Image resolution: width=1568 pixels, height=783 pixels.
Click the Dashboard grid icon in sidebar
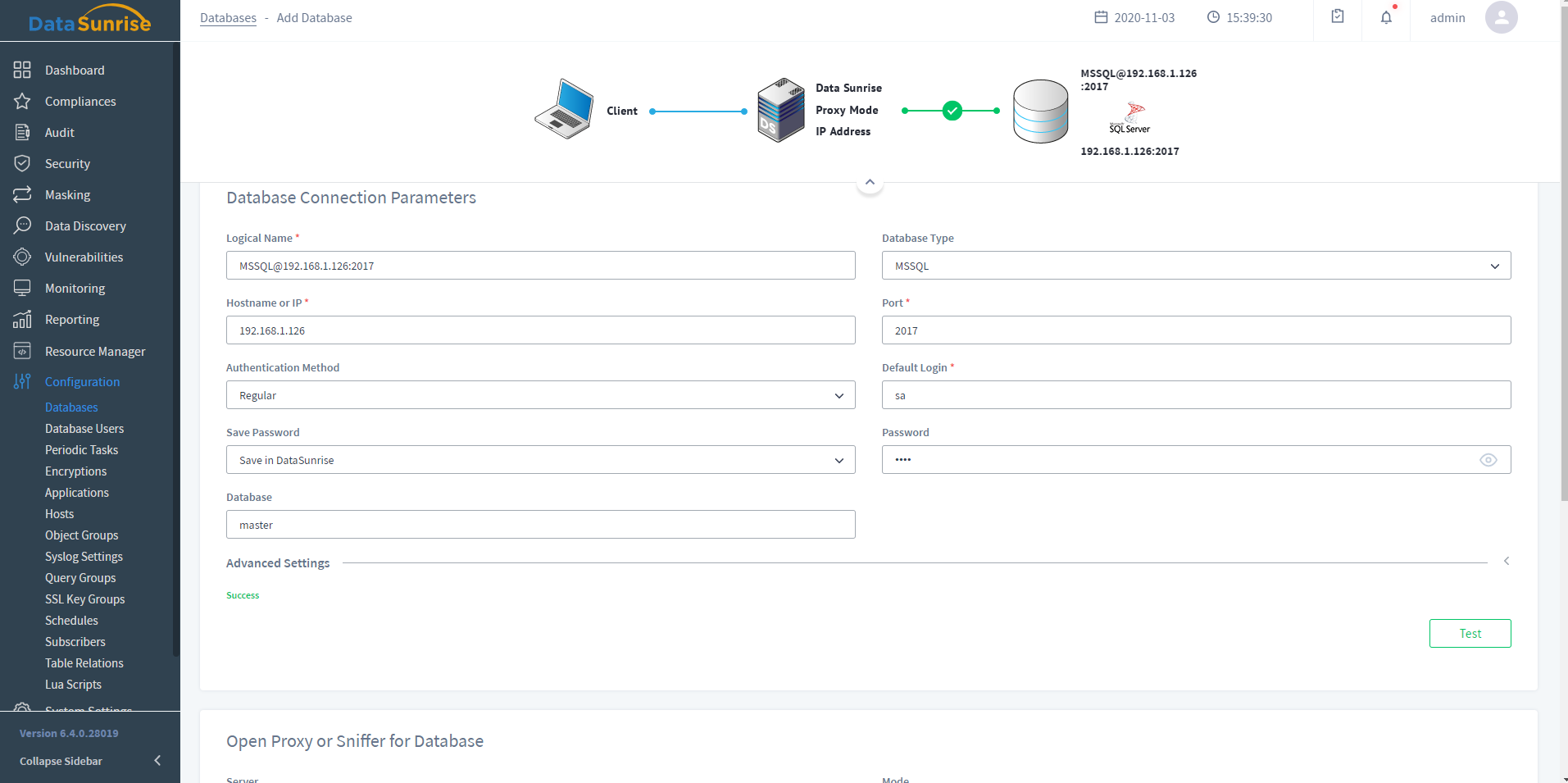pos(22,70)
